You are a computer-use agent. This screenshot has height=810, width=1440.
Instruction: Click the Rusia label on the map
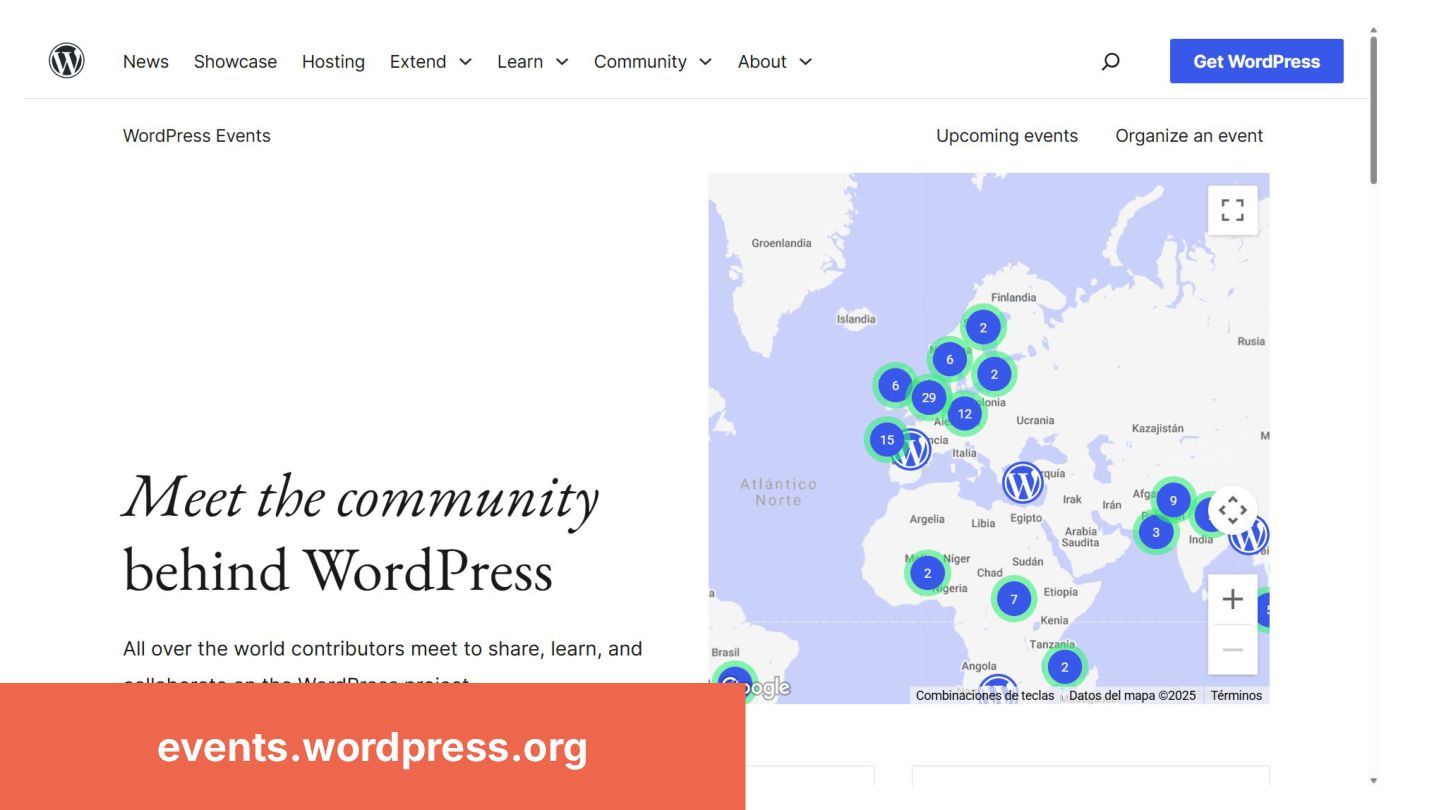point(1251,341)
